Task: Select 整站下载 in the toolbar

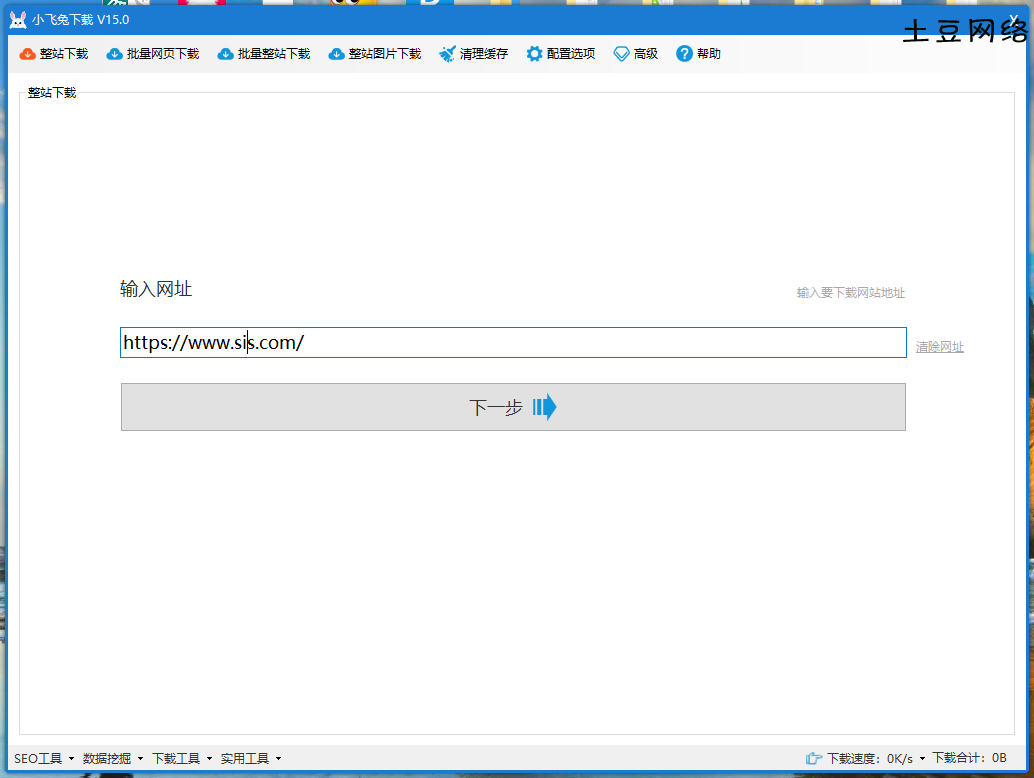Action: 53,53
